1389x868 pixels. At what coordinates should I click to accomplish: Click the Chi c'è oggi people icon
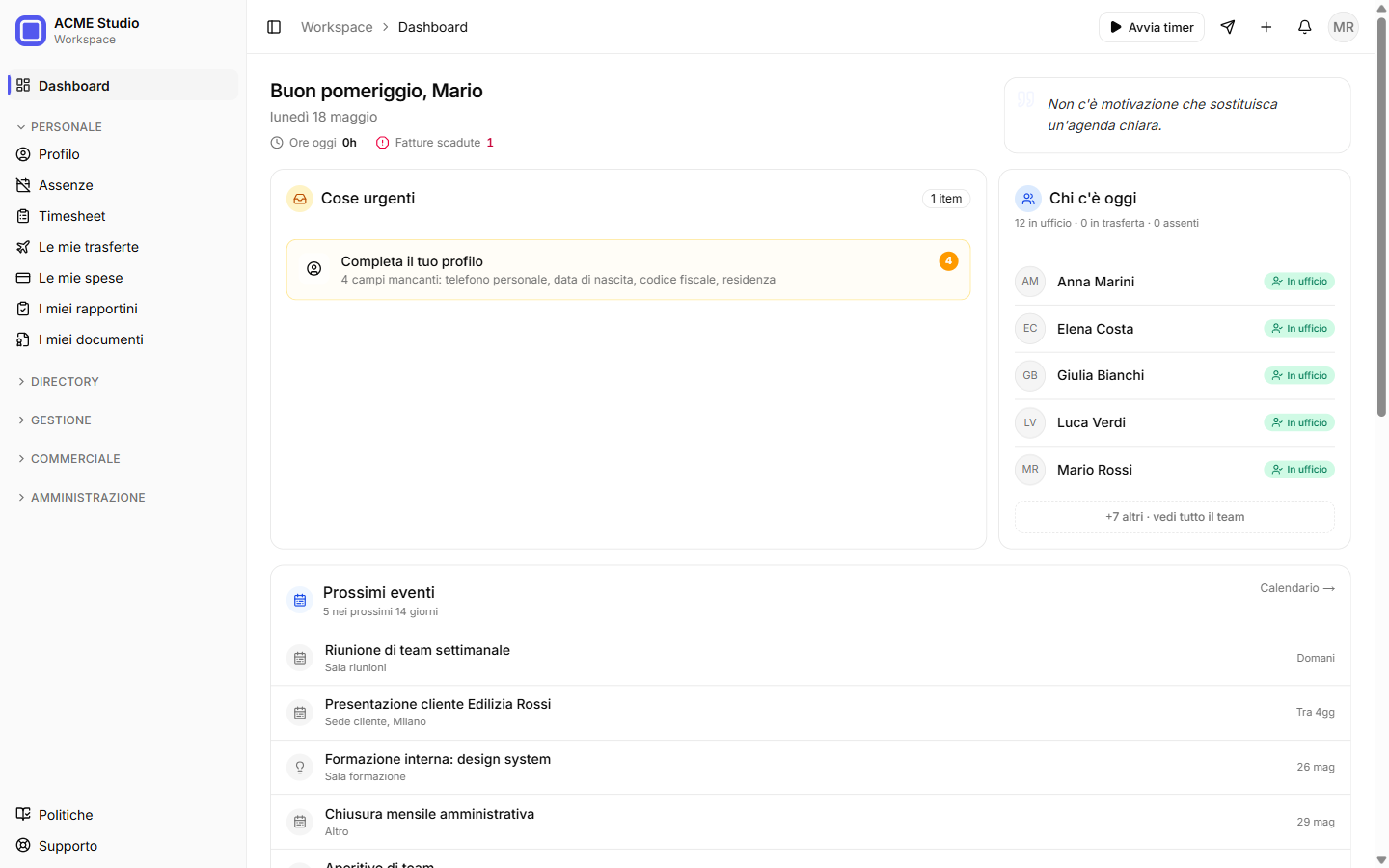click(x=1028, y=199)
